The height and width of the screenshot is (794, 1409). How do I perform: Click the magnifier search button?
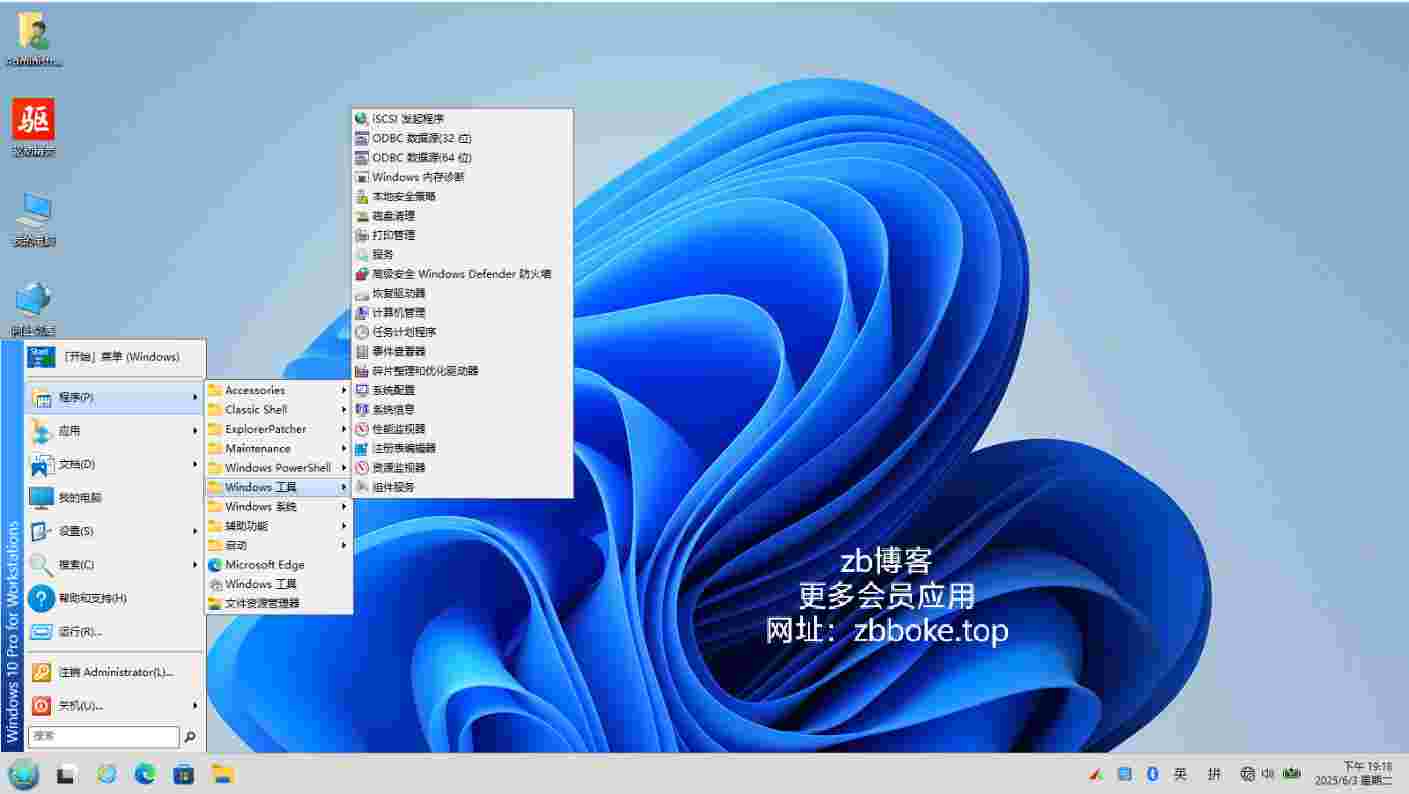(x=190, y=737)
